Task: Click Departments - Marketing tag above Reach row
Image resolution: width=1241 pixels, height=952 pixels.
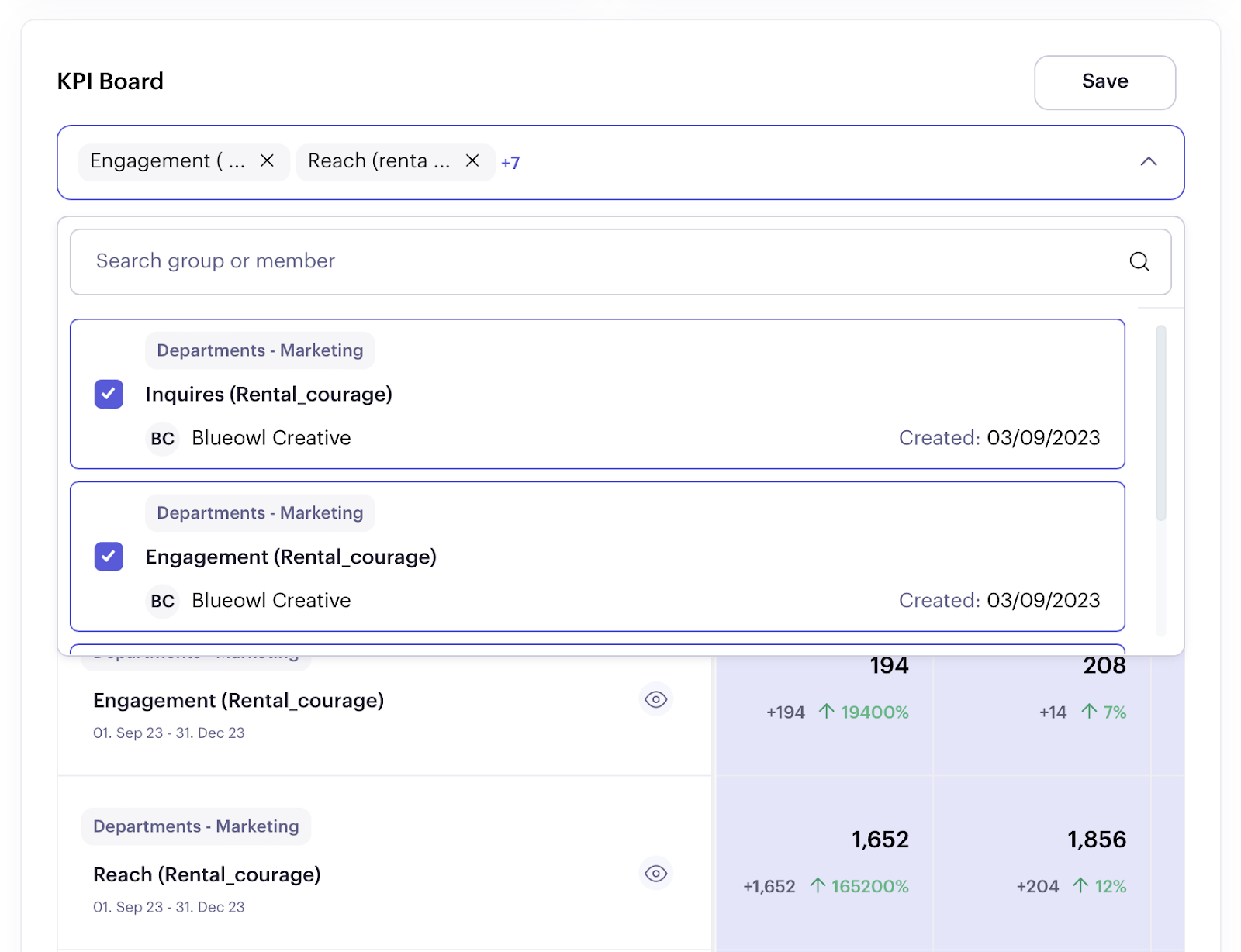Action: [196, 826]
